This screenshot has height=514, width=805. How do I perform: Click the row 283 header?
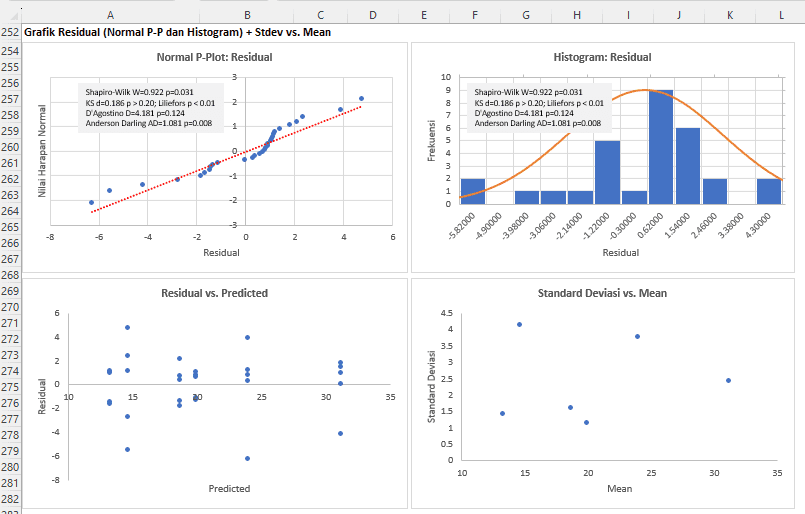click(x=10, y=509)
